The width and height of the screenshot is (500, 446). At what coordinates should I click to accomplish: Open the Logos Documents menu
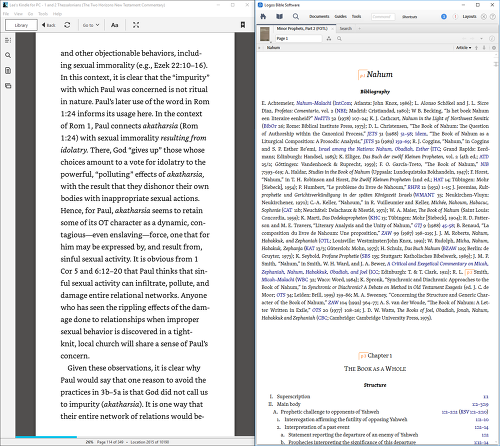(x=319, y=16)
